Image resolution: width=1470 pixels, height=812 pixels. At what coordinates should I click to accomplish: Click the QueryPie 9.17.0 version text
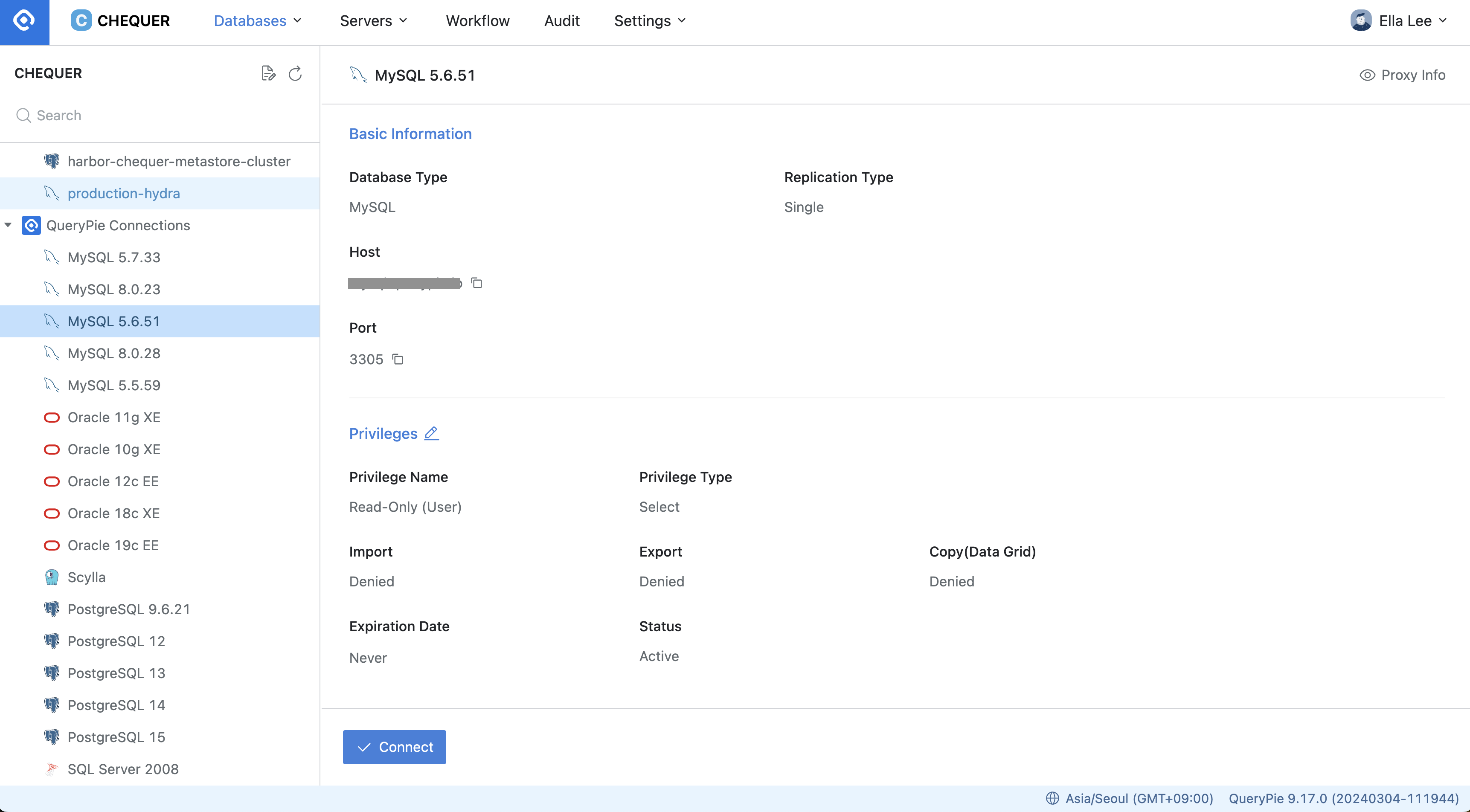click(x=1343, y=798)
